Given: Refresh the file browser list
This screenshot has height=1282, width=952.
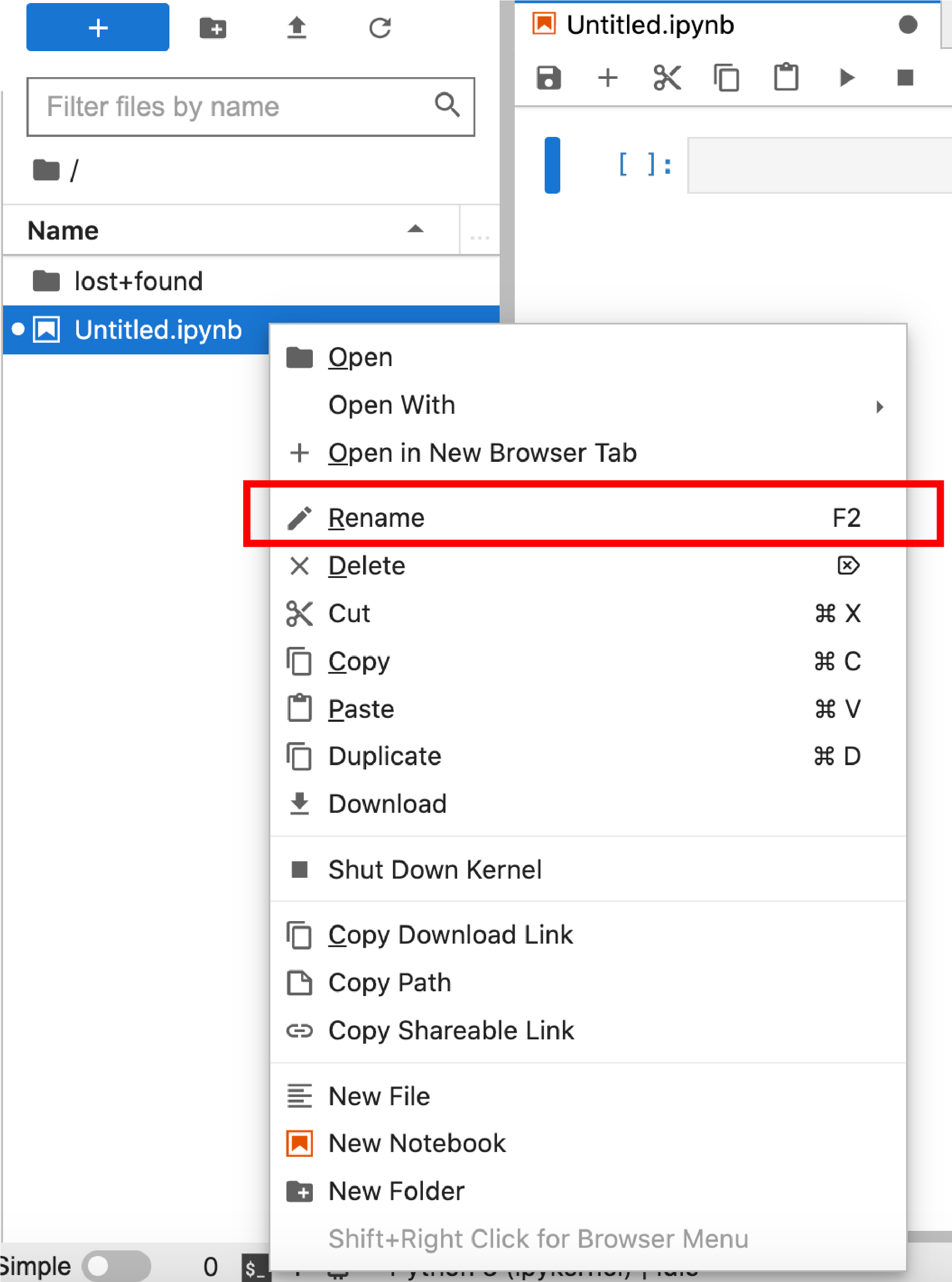Looking at the screenshot, I should [380, 28].
